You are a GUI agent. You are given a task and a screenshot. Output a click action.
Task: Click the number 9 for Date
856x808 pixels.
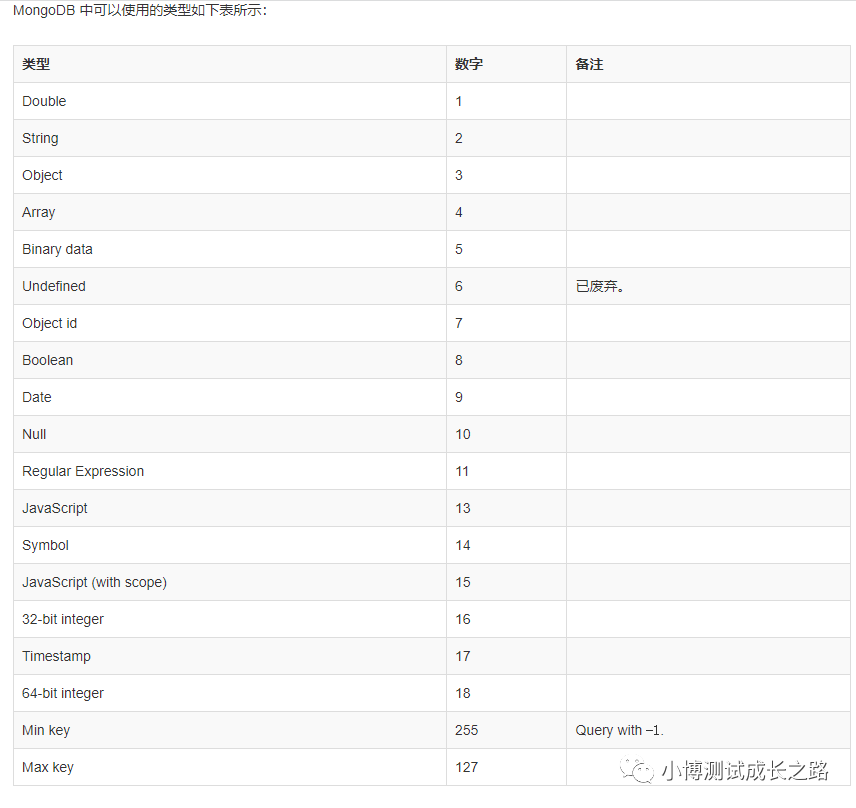tap(459, 397)
